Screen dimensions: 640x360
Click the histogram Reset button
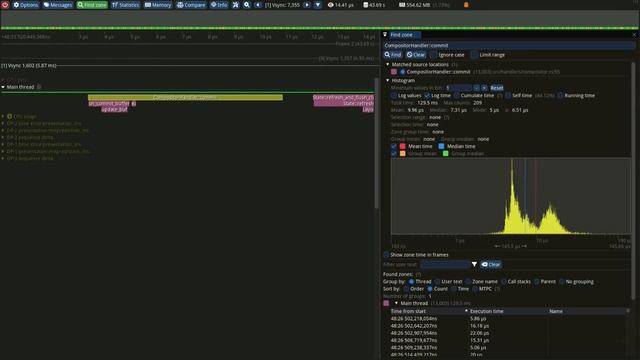(496, 88)
